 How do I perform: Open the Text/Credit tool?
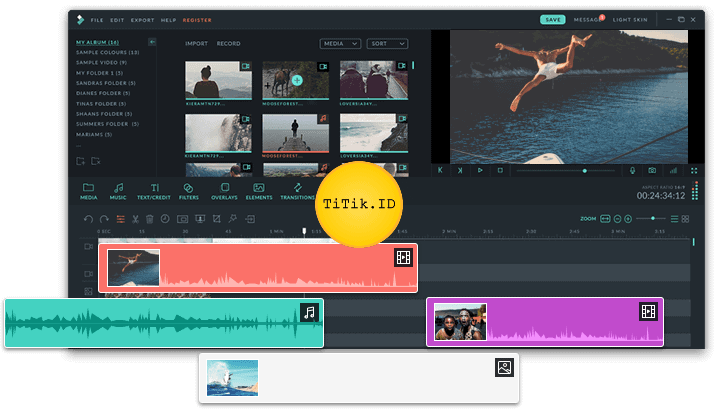(154, 191)
